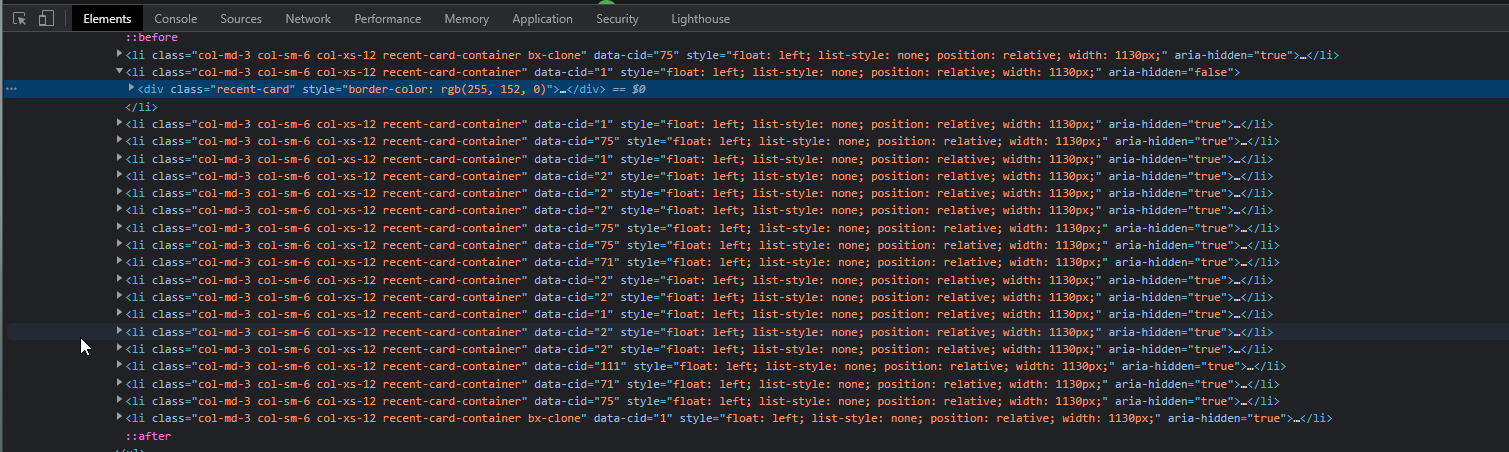Expand the last bx-clone li with data-cid 1

click(120, 418)
